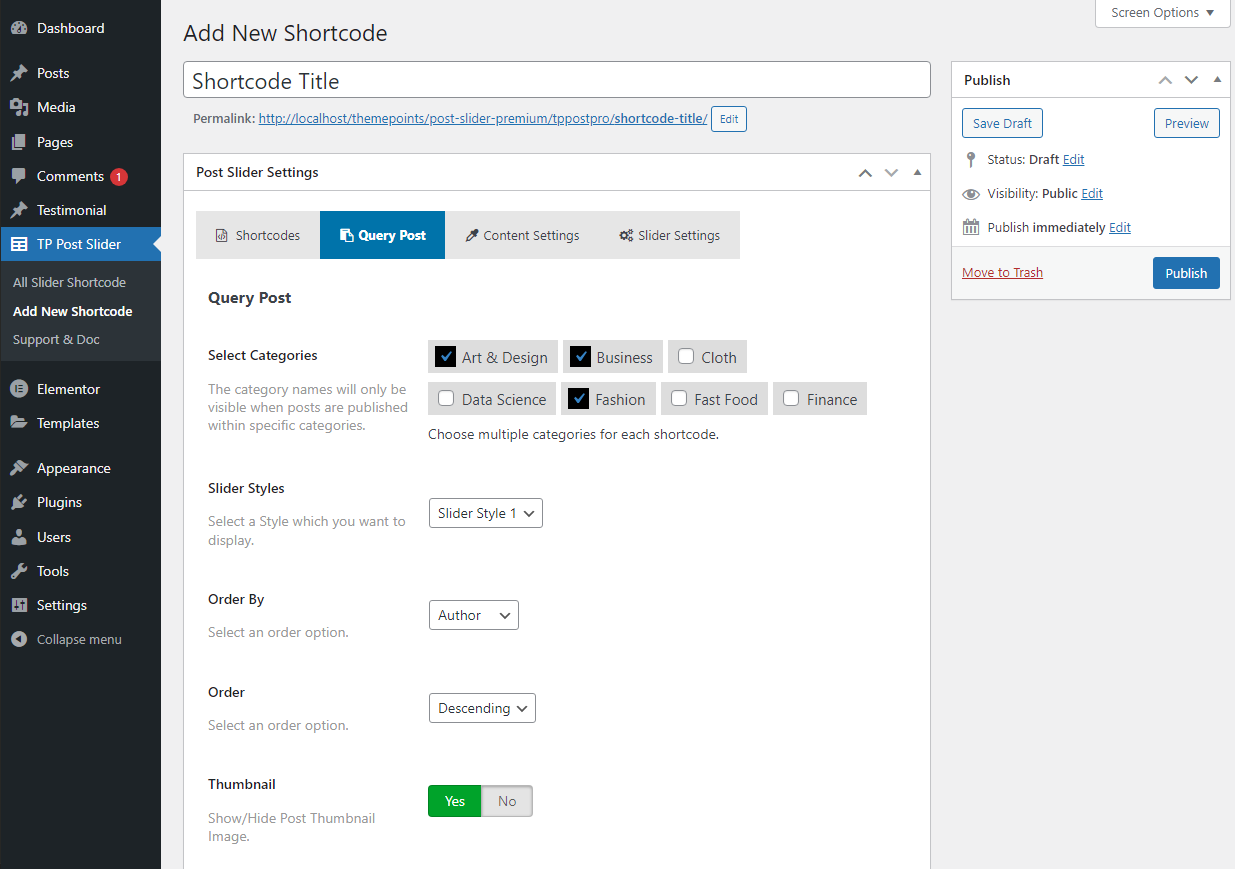This screenshot has height=869, width=1235.
Task: Open the Slider Settings tab
Action: [x=669, y=235]
